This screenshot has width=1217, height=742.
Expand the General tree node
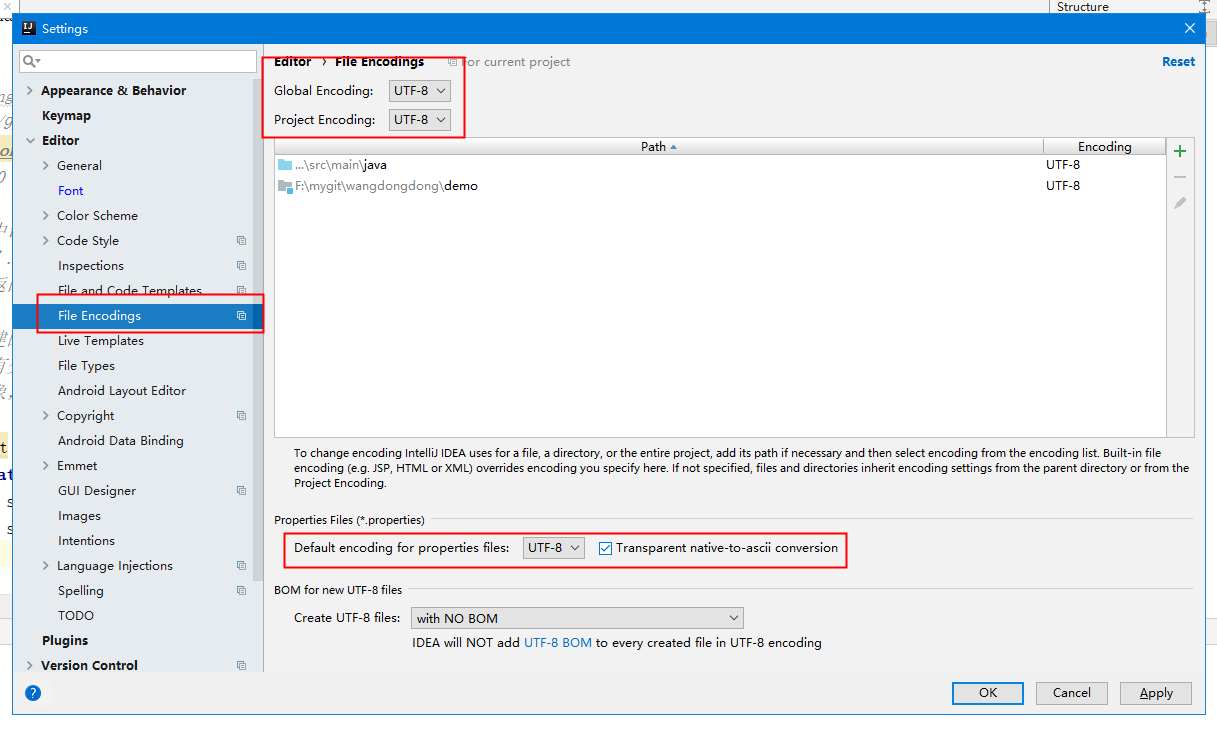(x=46, y=166)
